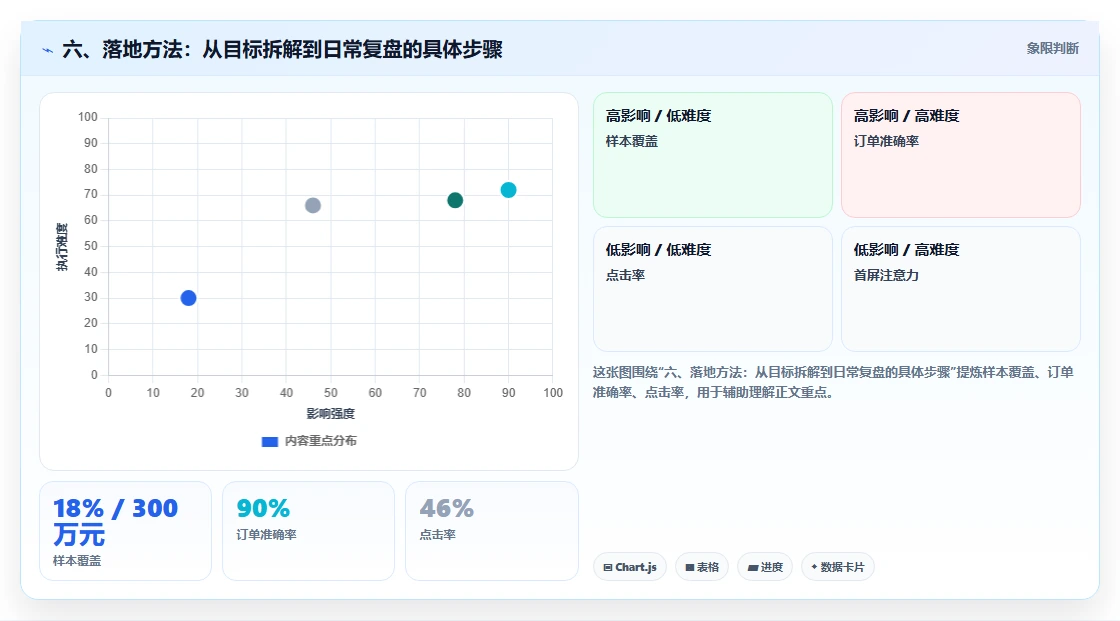
Task: Click the 执行难度 y-axis title
Action: point(62,247)
